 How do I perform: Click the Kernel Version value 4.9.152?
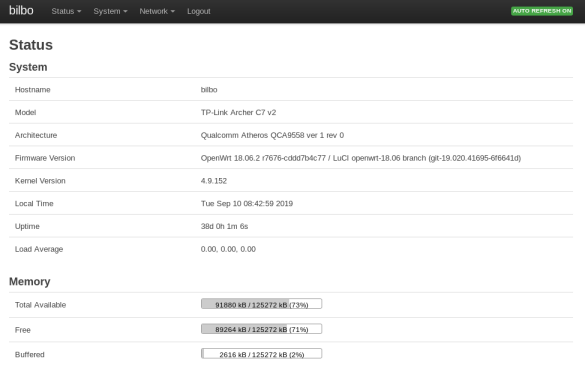coord(214,181)
